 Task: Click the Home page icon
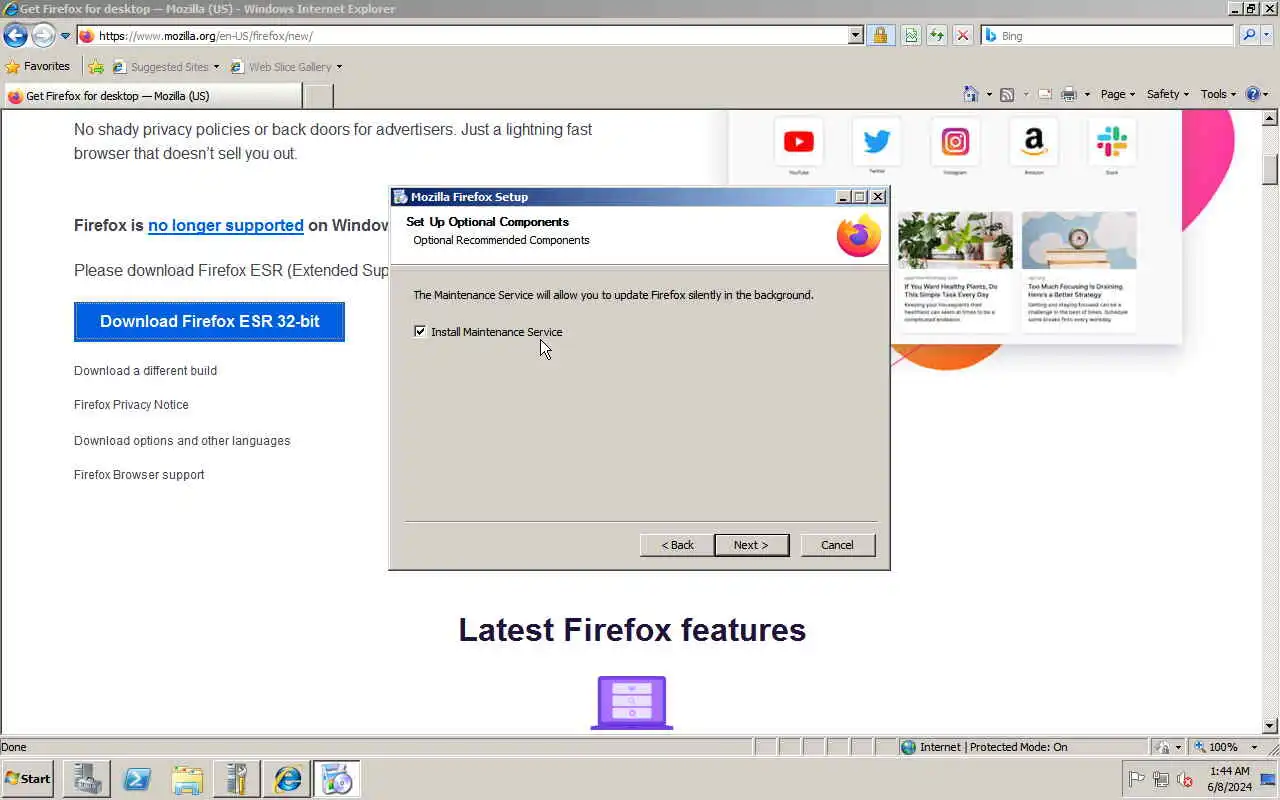pos(970,94)
